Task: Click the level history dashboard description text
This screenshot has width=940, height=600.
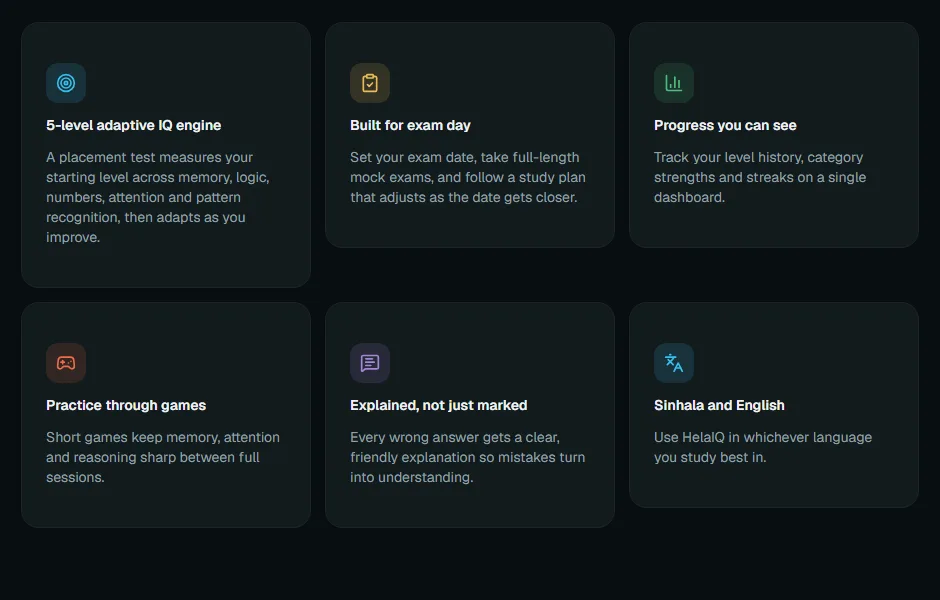Action: (760, 177)
